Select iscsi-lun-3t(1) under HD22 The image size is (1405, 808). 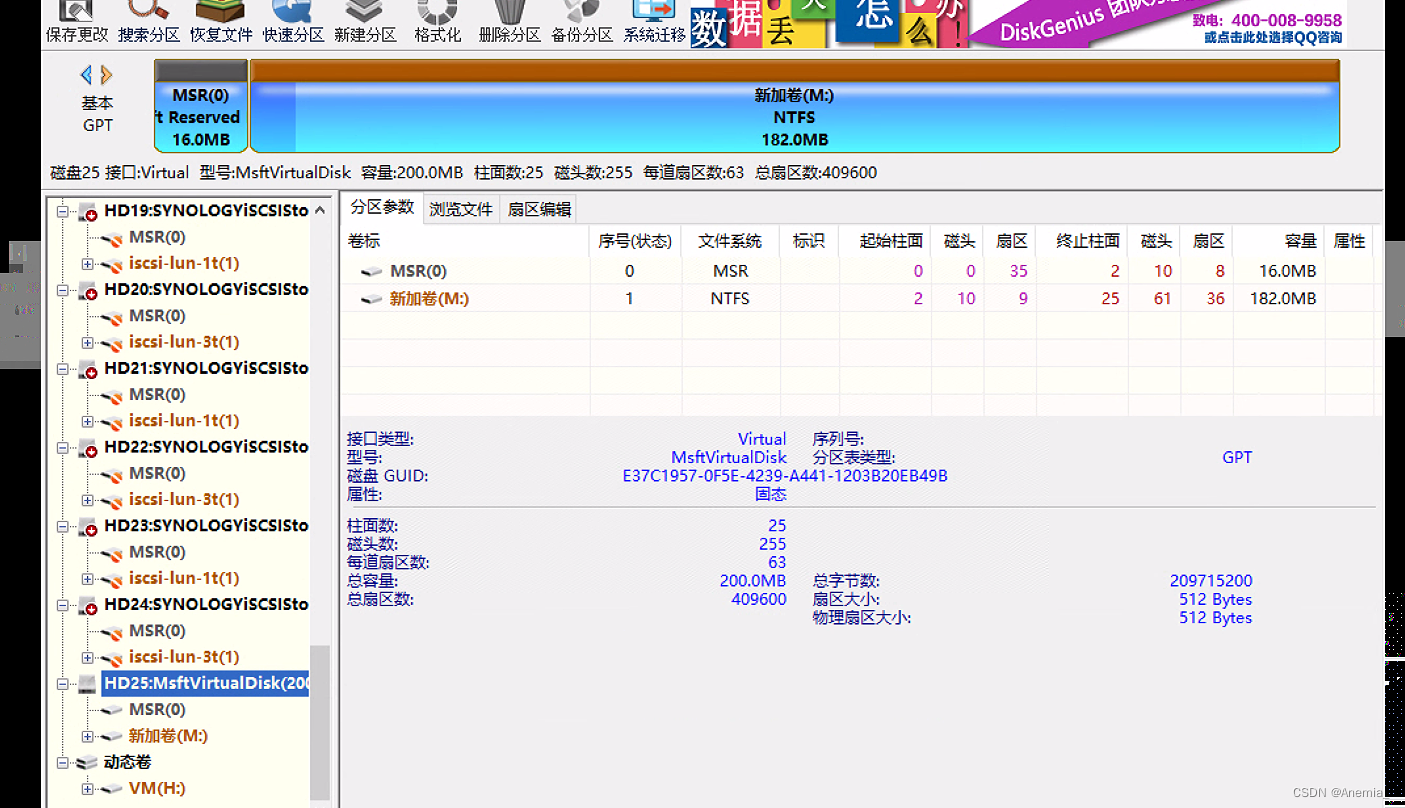(x=184, y=499)
